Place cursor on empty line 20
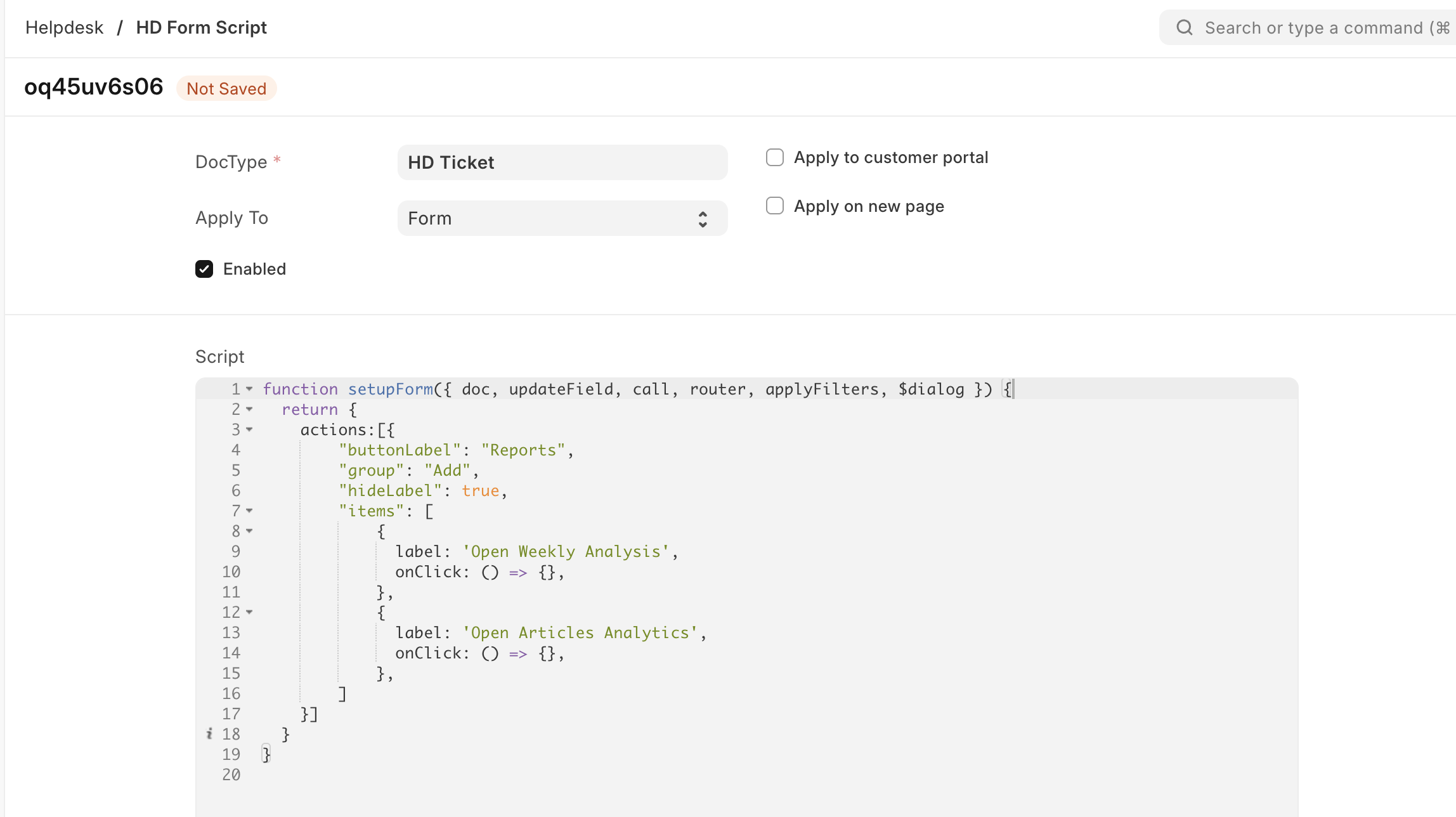 point(444,775)
